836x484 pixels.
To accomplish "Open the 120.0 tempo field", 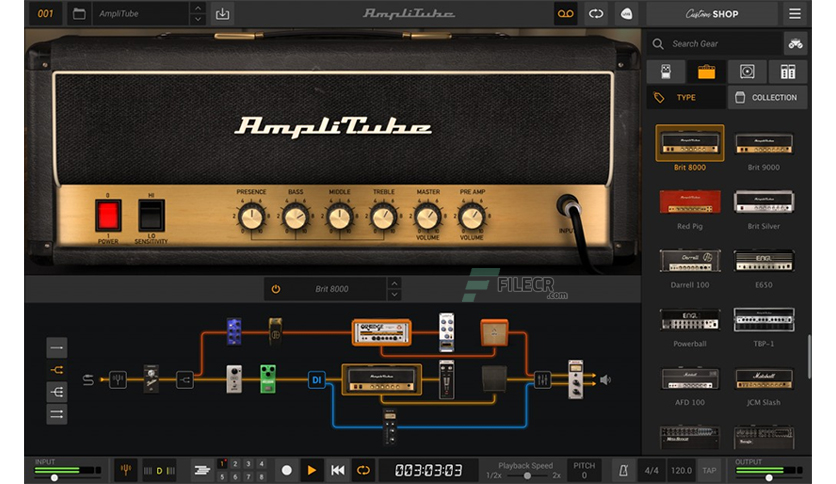I will 681,470.
